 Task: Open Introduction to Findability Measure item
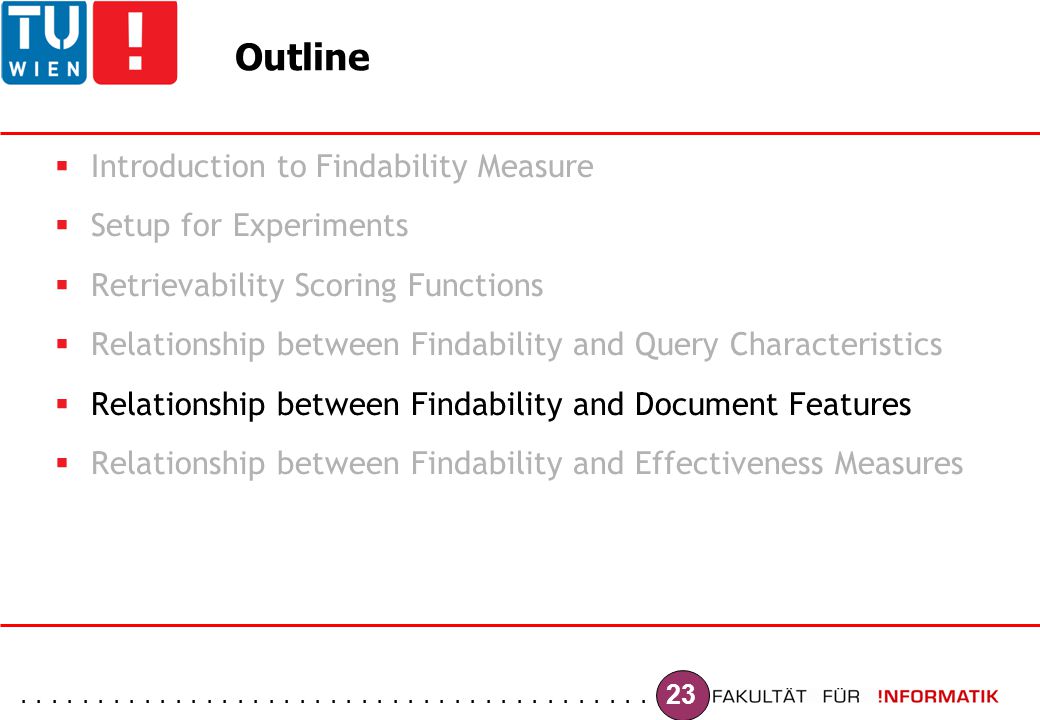342,166
